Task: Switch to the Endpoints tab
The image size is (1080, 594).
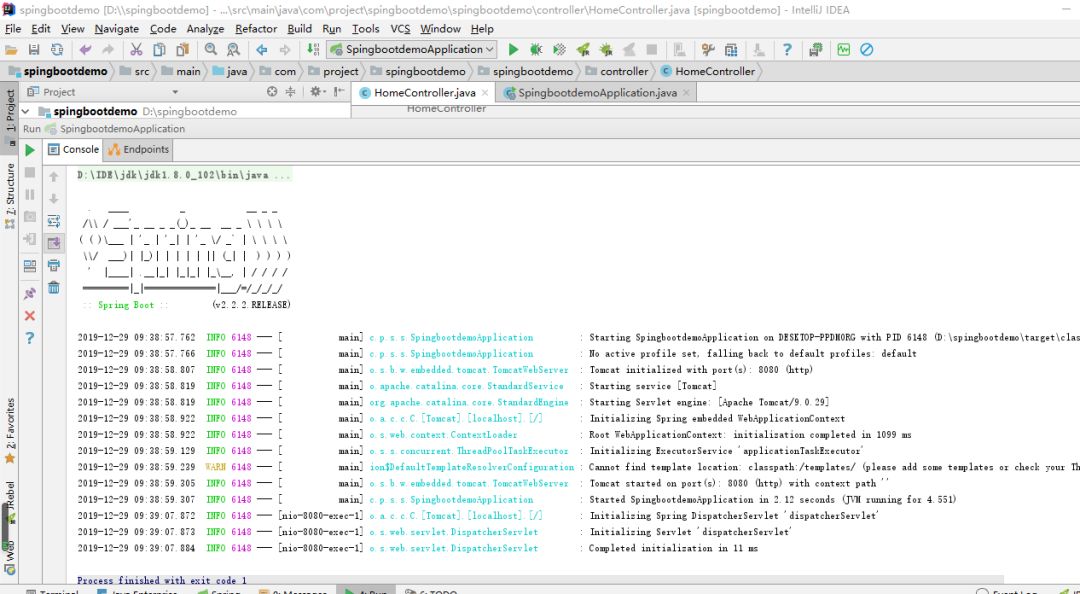Action: pos(138,150)
